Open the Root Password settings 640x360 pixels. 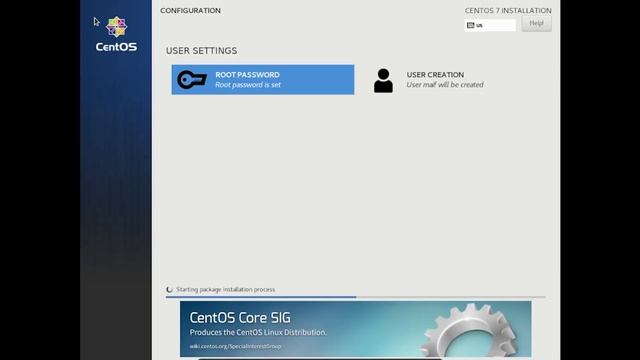[263, 80]
